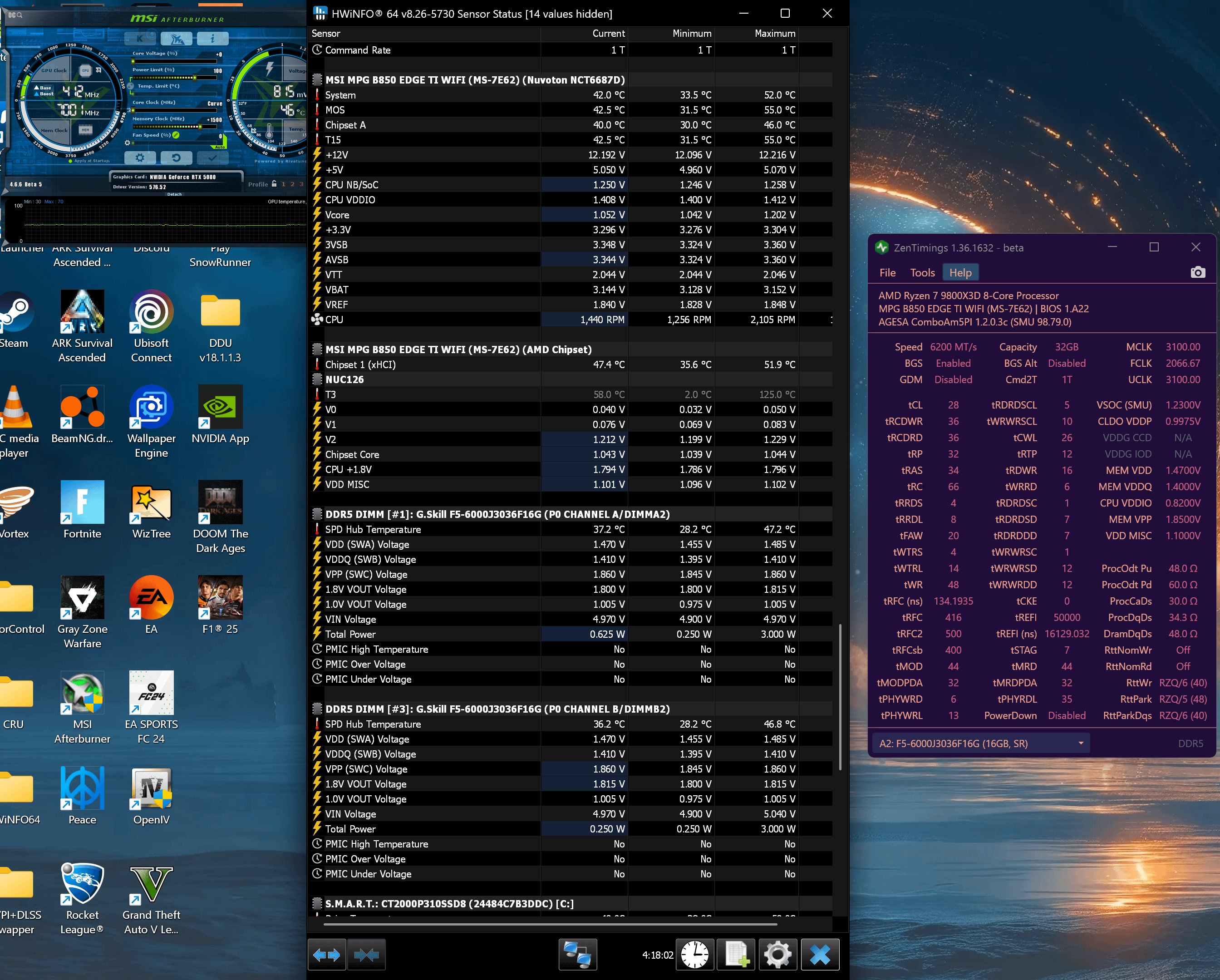Image resolution: width=1220 pixels, height=980 pixels.
Task: Click the Memory Clock slider handle
Action: coord(200,127)
